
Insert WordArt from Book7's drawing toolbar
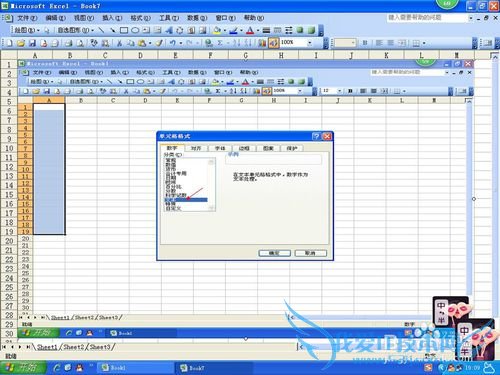(x=169, y=30)
